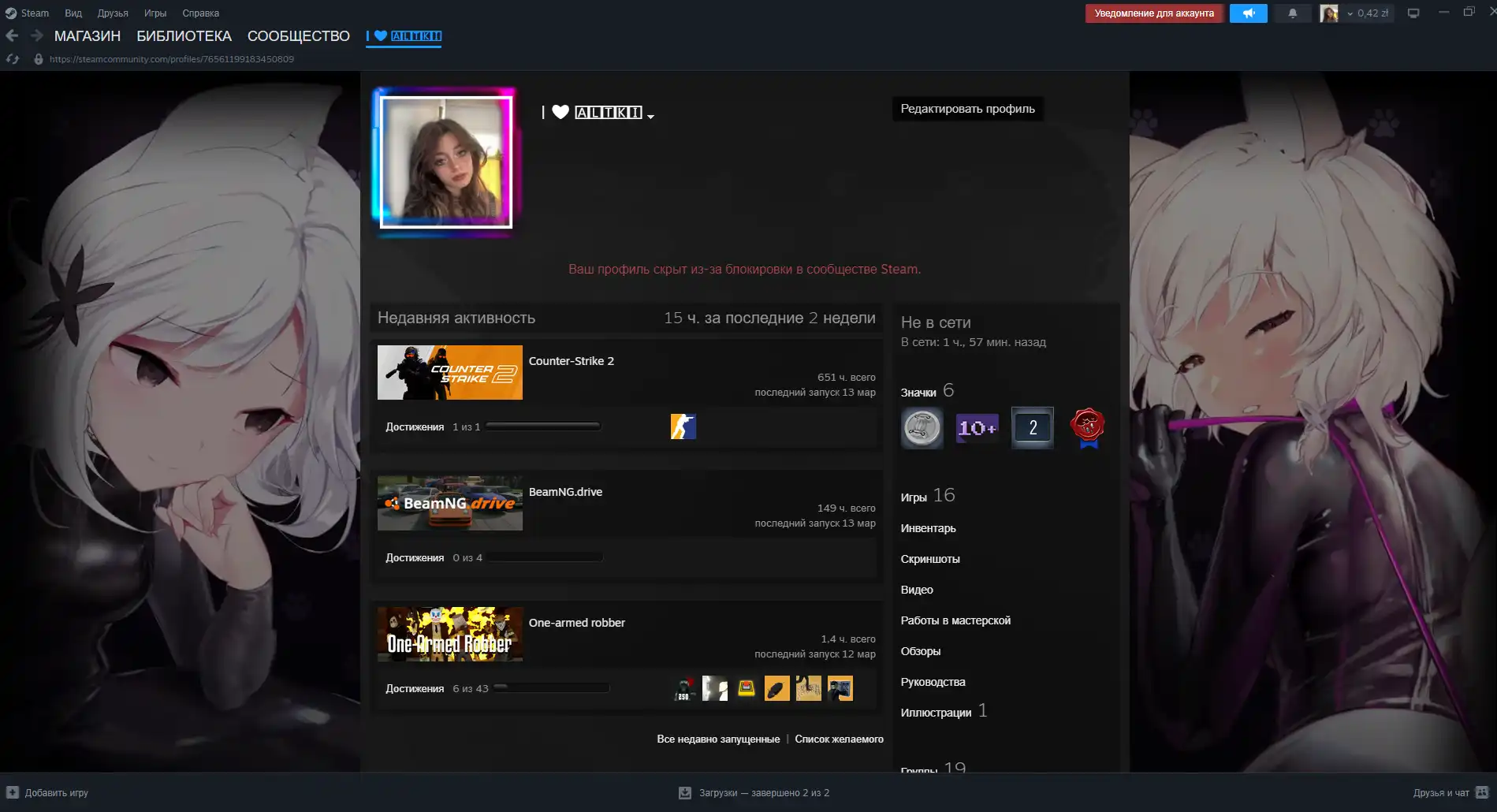
Task: Open Видео link
Action: click(x=917, y=590)
